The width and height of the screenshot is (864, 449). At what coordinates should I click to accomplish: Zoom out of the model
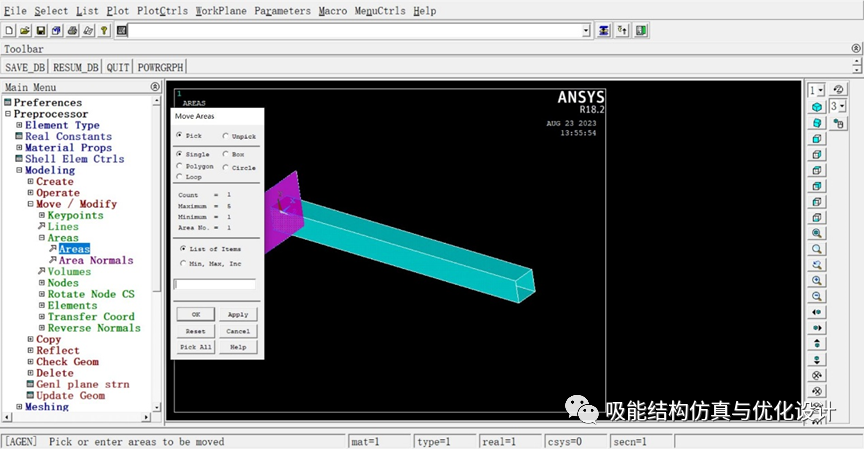click(x=817, y=296)
